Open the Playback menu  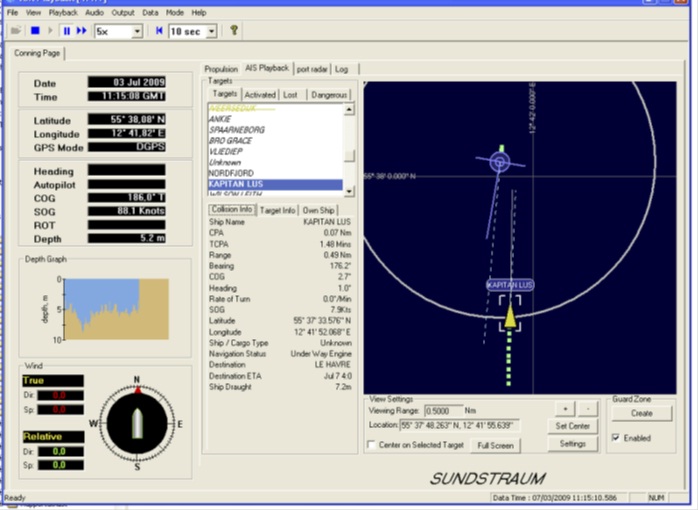point(63,12)
